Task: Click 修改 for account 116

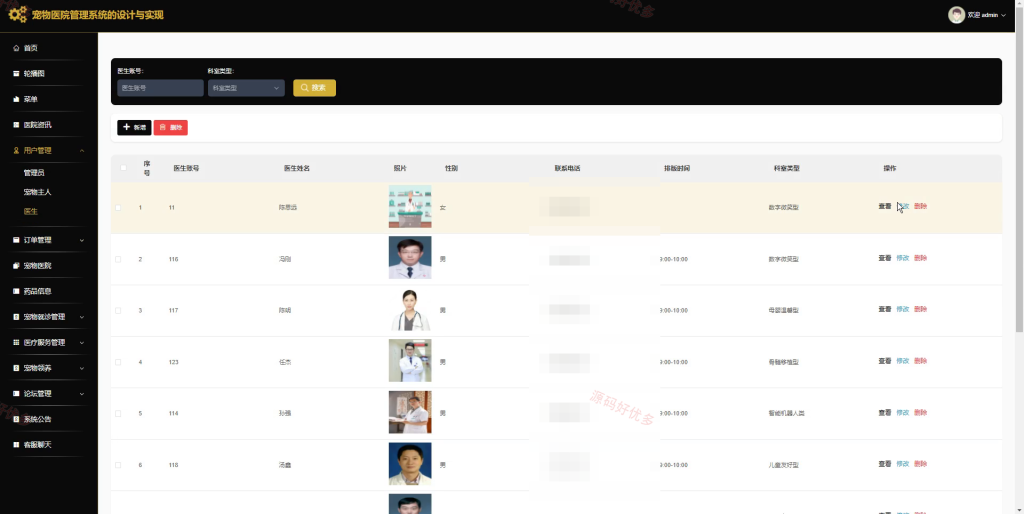Action: pos(903,258)
